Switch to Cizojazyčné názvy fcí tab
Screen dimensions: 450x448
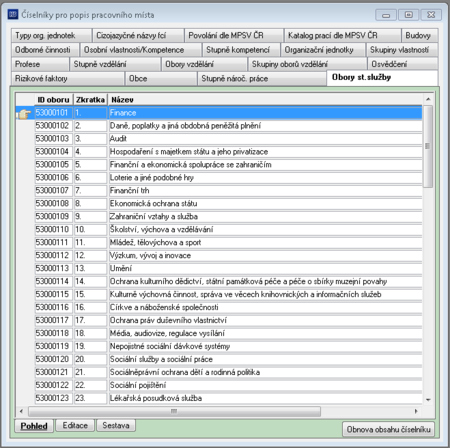tap(138, 35)
